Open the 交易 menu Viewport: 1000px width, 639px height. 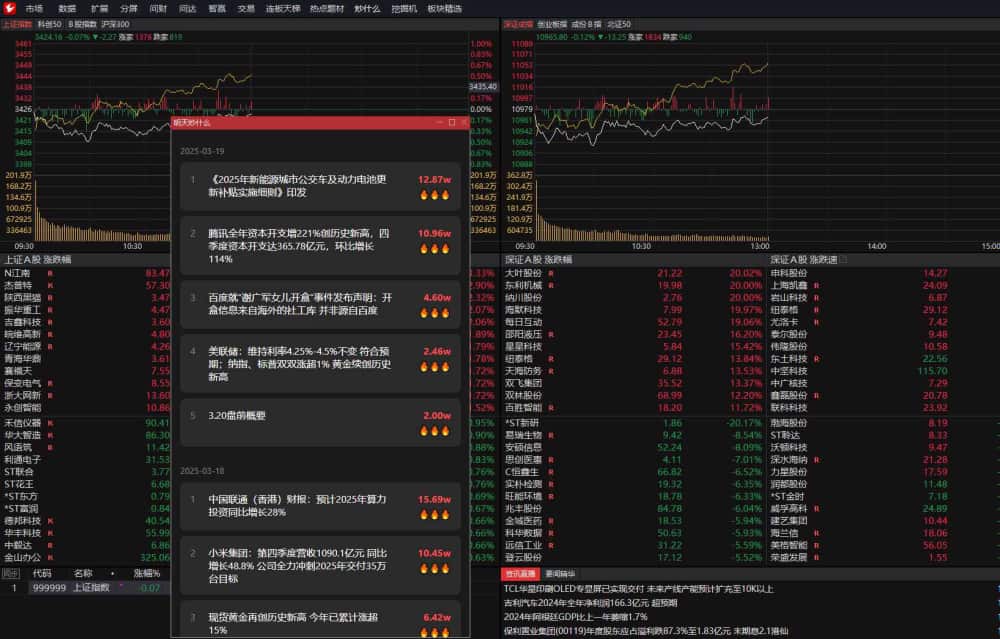coord(246,9)
